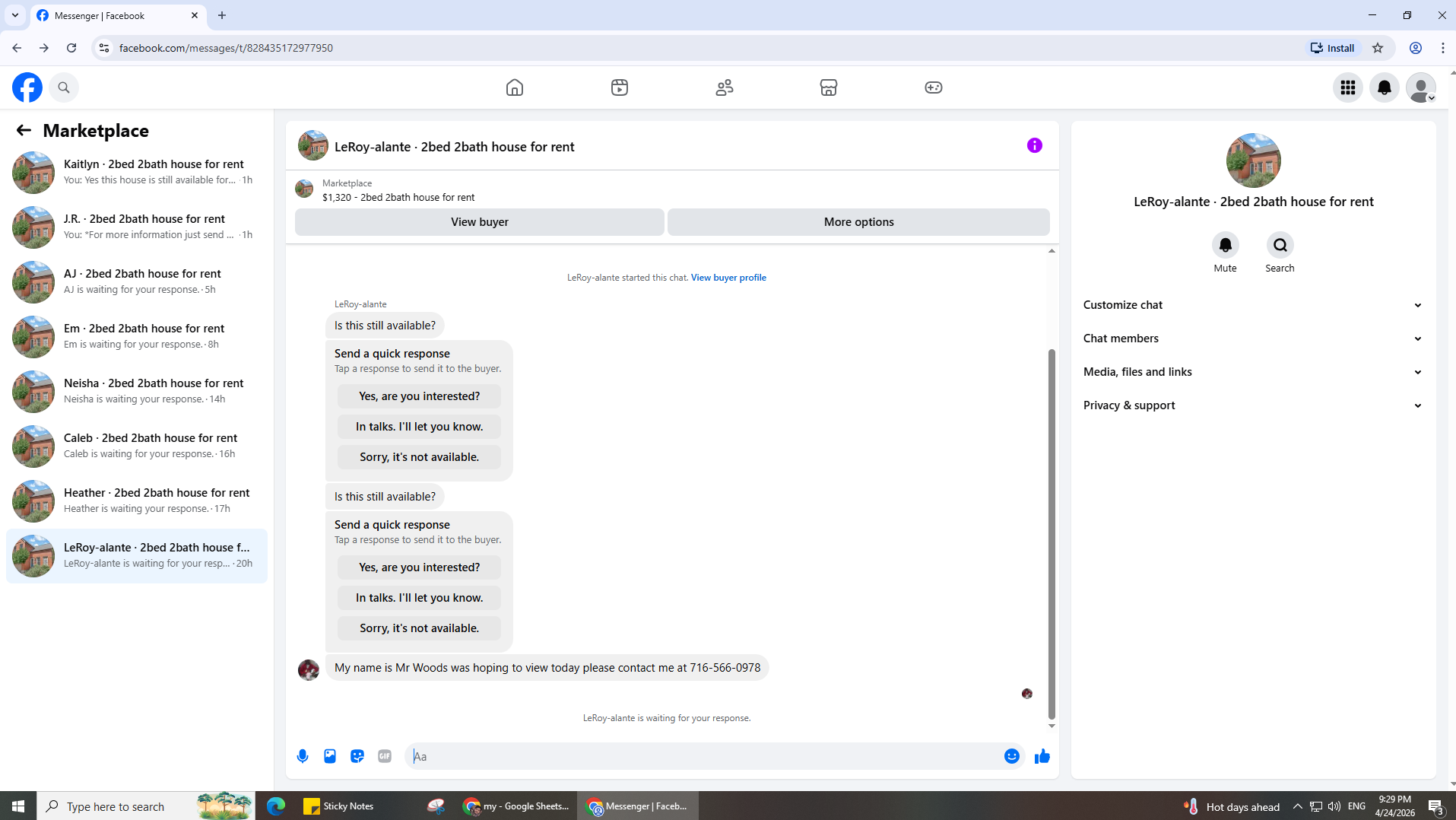Click the Windows taskbar search box
This screenshot has height=820, width=1456.
pos(146,806)
